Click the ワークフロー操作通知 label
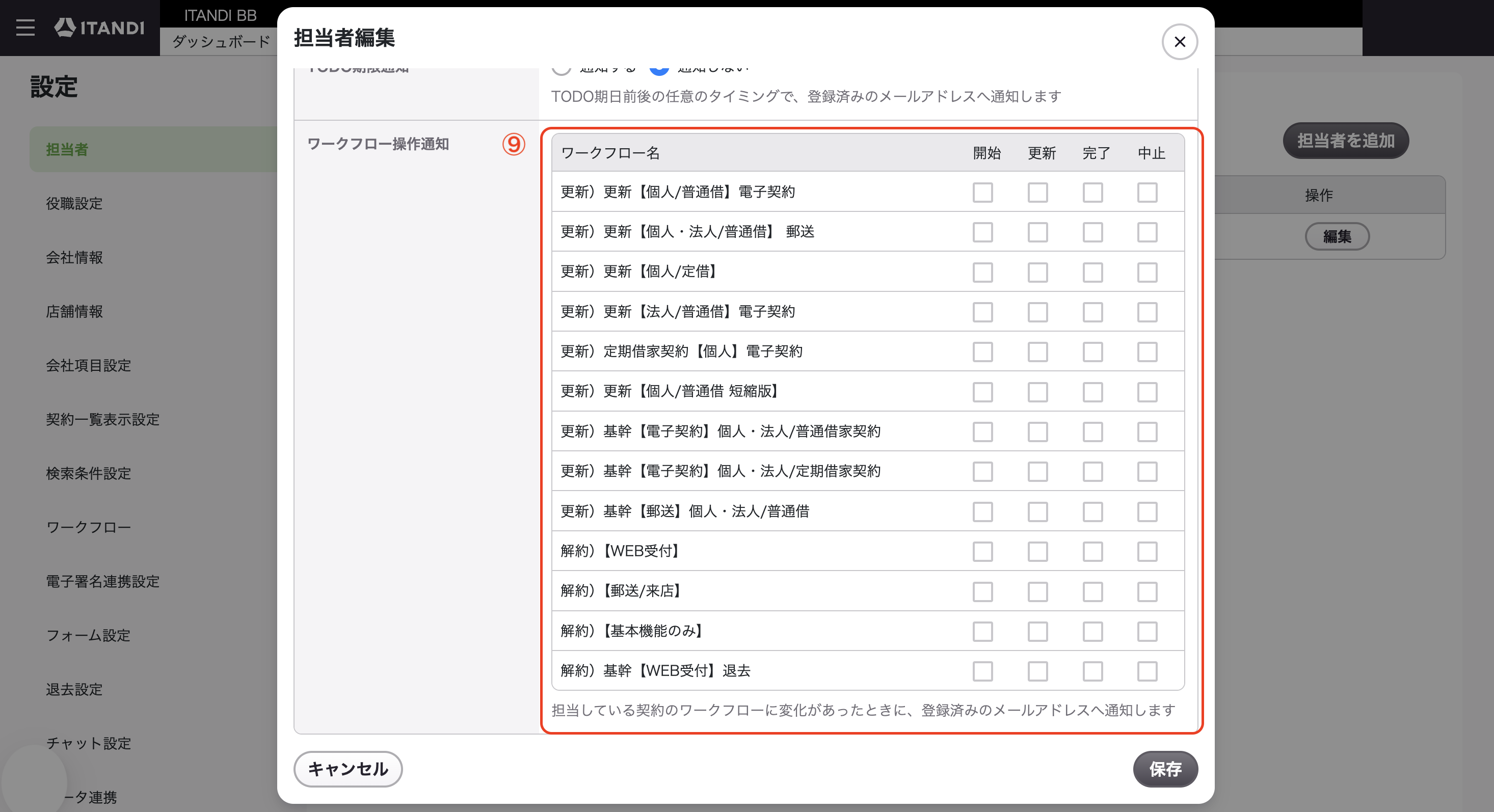 tap(378, 144)
